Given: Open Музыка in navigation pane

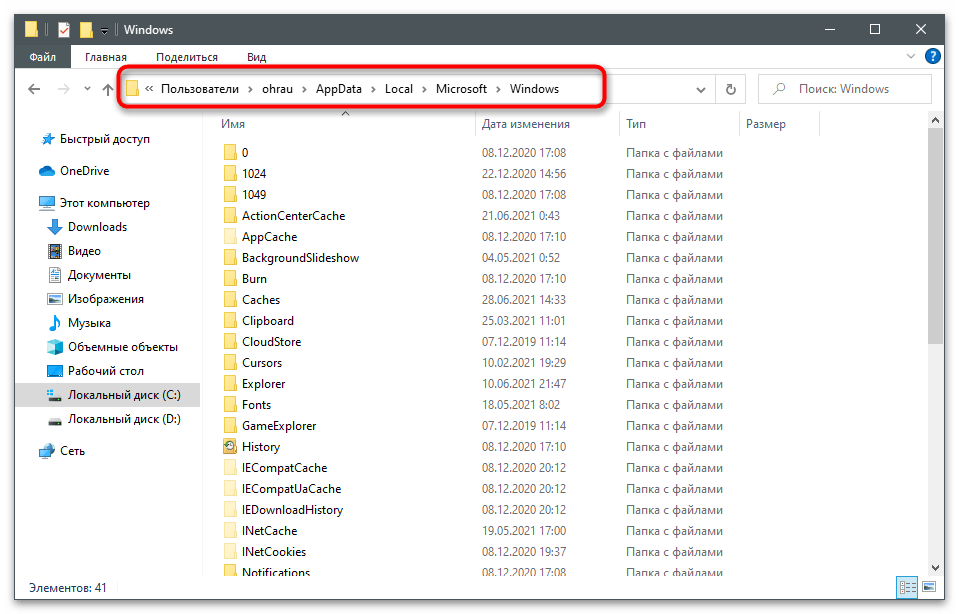Looking at the screenshot, I should (89, 323).
